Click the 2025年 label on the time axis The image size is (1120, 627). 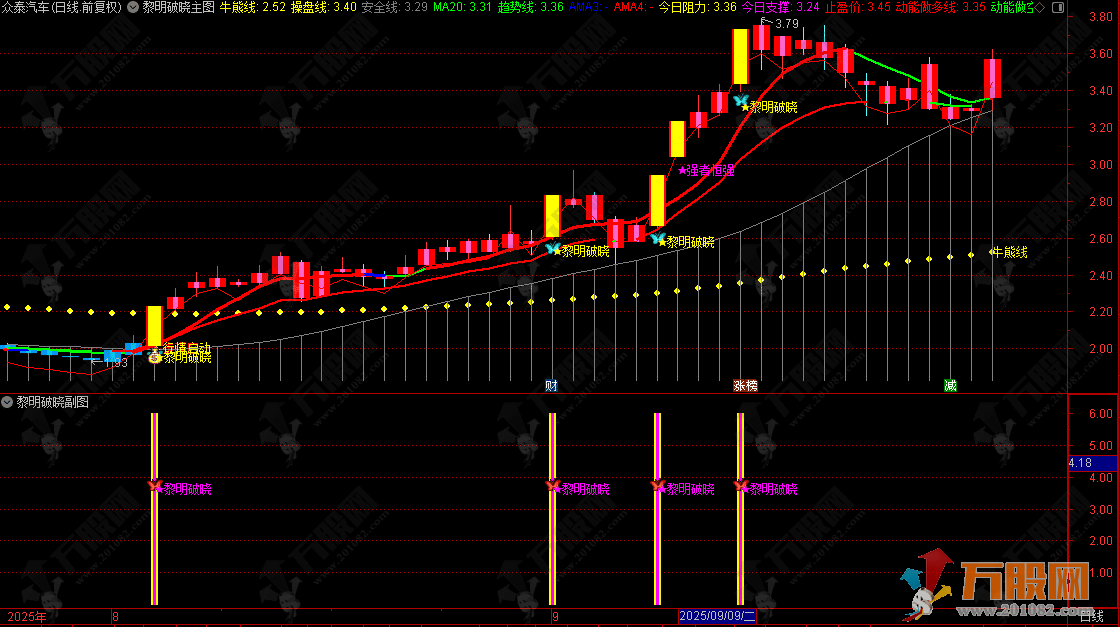(x=26, y=617)
